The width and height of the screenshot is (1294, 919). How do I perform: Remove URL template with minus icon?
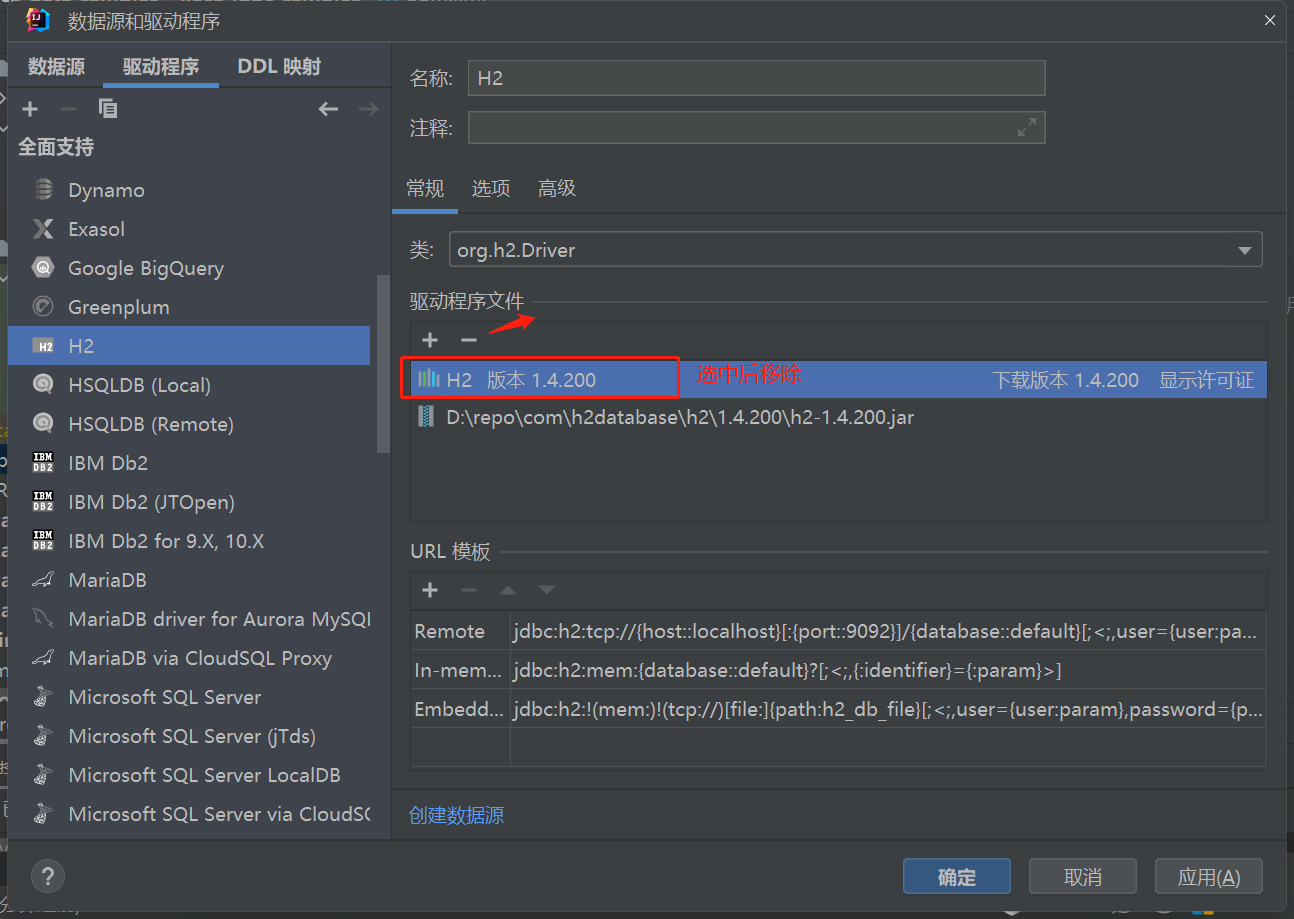point(468,590)
